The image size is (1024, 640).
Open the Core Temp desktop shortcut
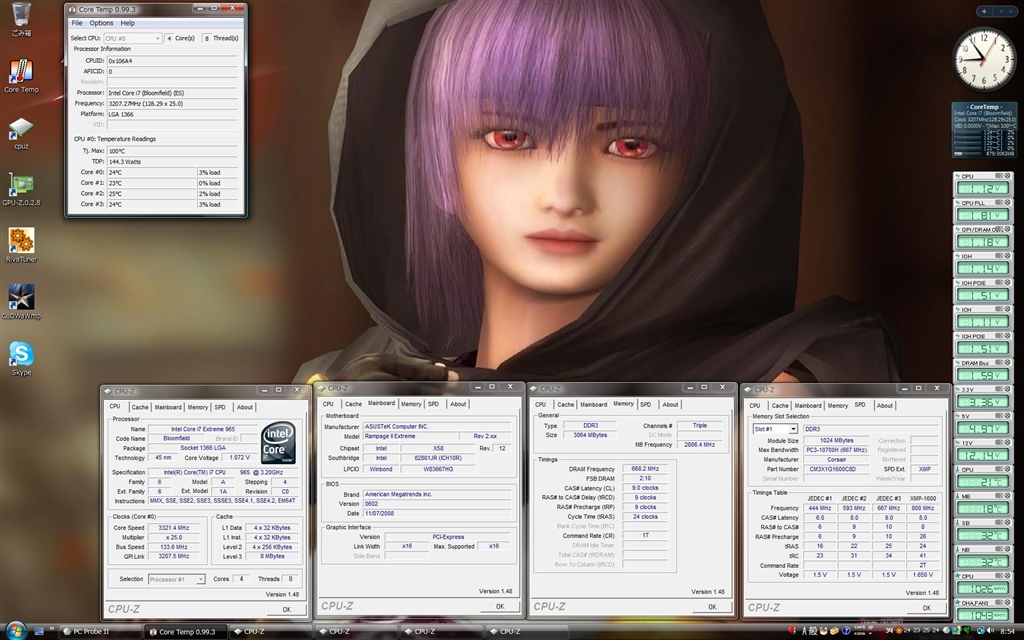coord(20,72)
